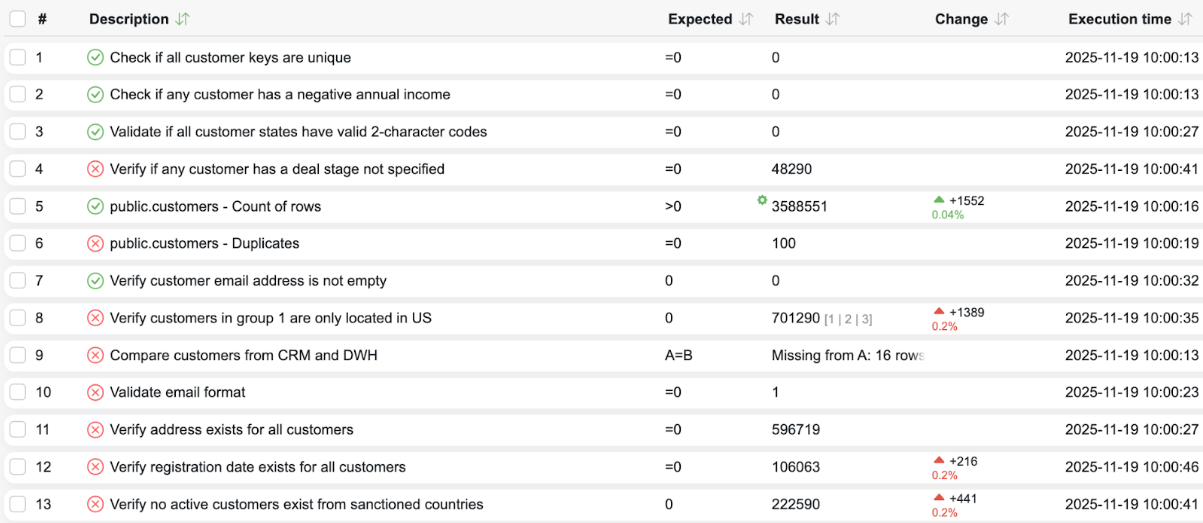This screenshot has height=523, width=1203.
Task: Check the checkbox for row 4
Action: pyautogui.click(x=17, y=169)
